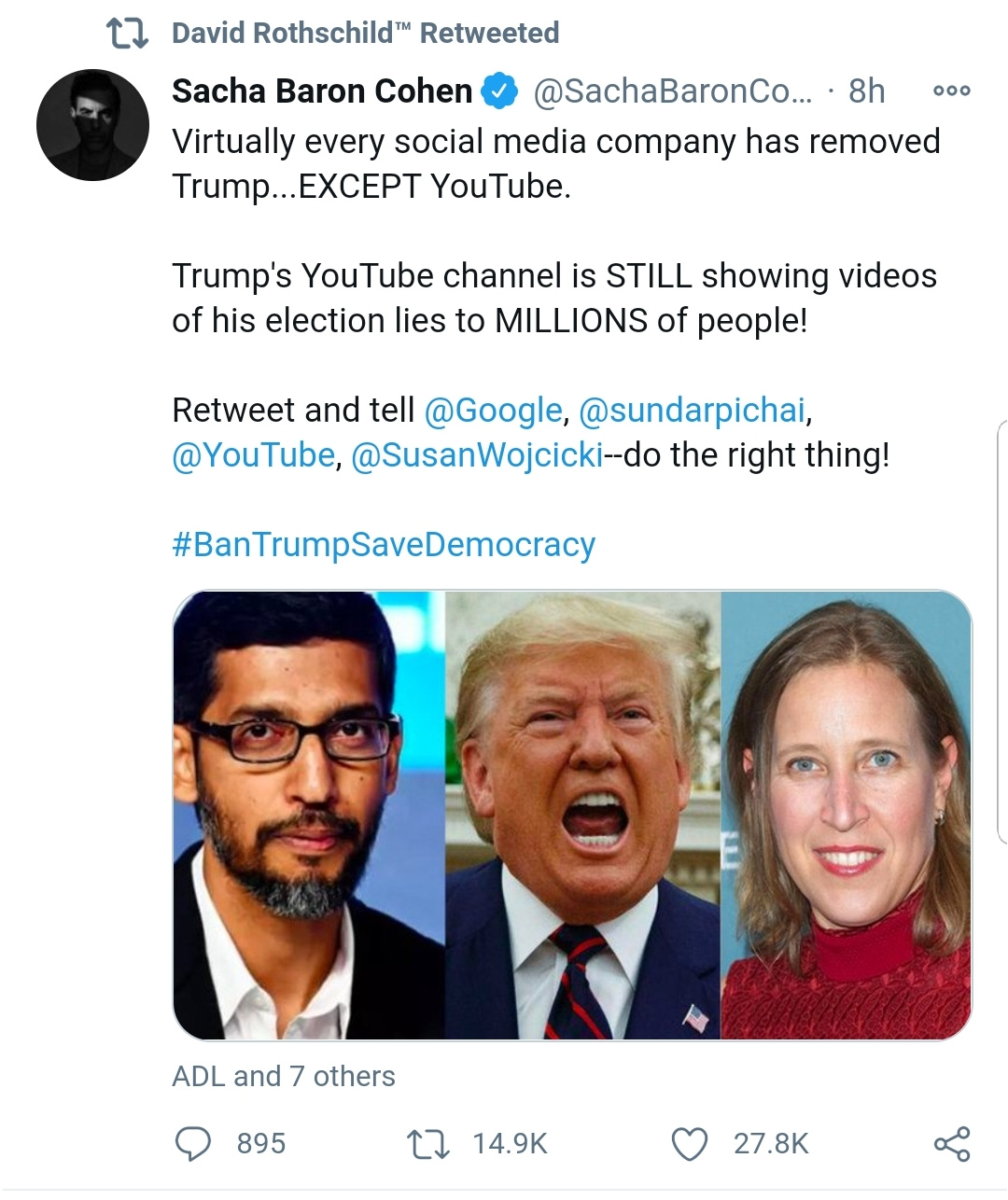Open Sacha Baron Cohen's profile avatar

pos(92,125)
